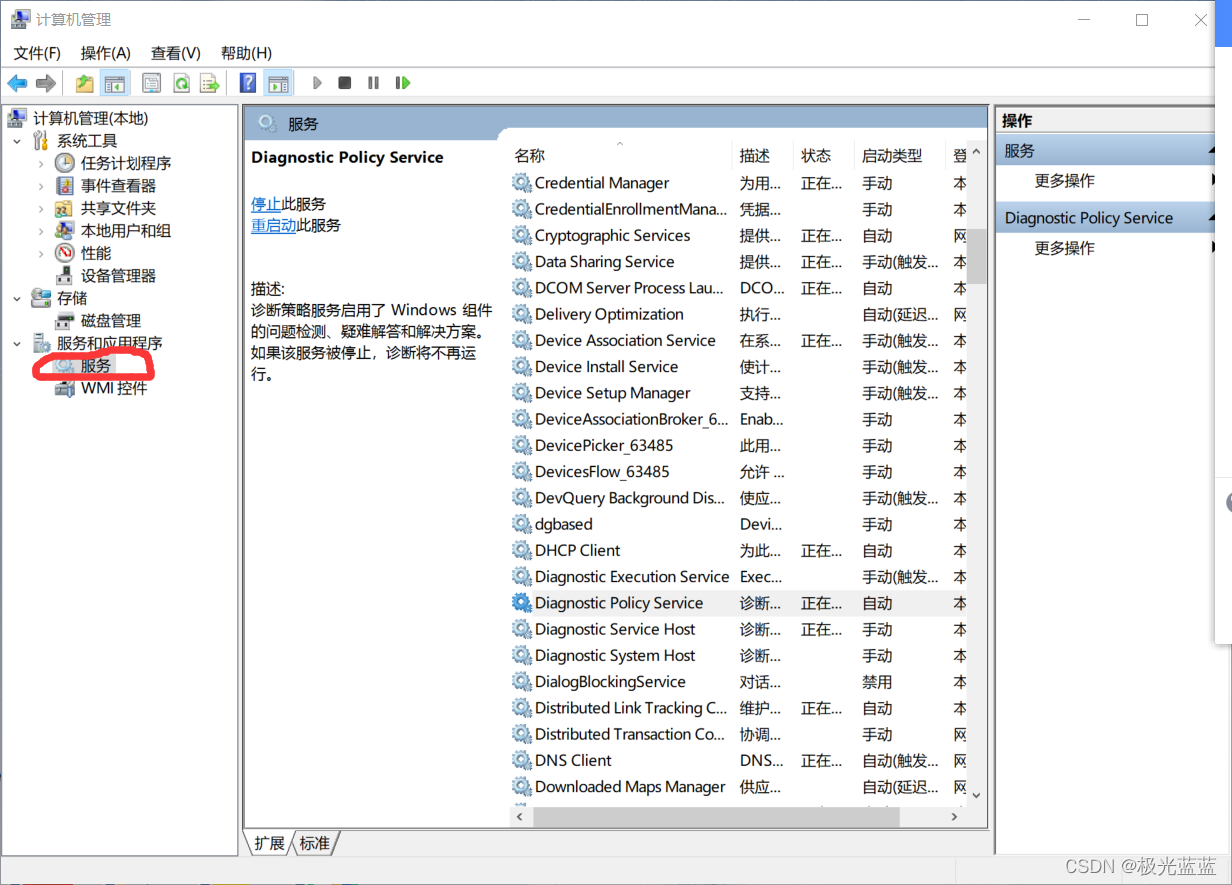
Task: Switch to the 标准 tab
Action: [x=315, y=843]
